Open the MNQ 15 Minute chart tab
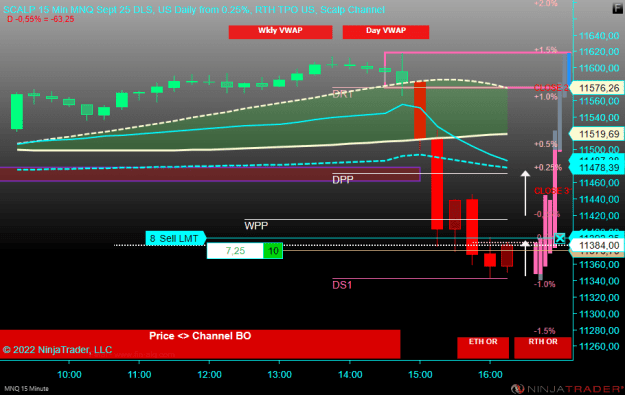625x395 pixels. (x=26, y=389)
